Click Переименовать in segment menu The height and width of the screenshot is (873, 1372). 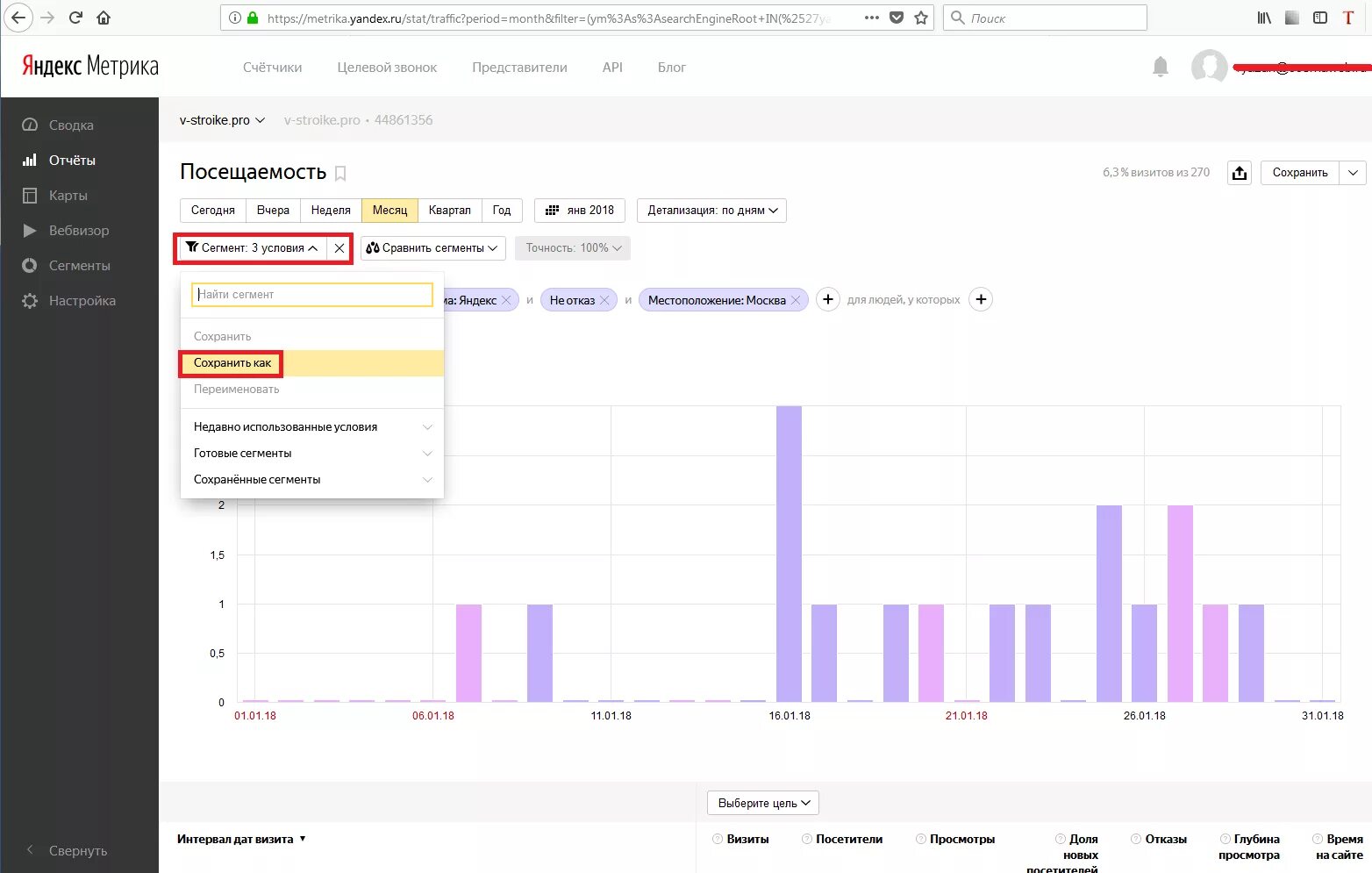pos(311,390)
